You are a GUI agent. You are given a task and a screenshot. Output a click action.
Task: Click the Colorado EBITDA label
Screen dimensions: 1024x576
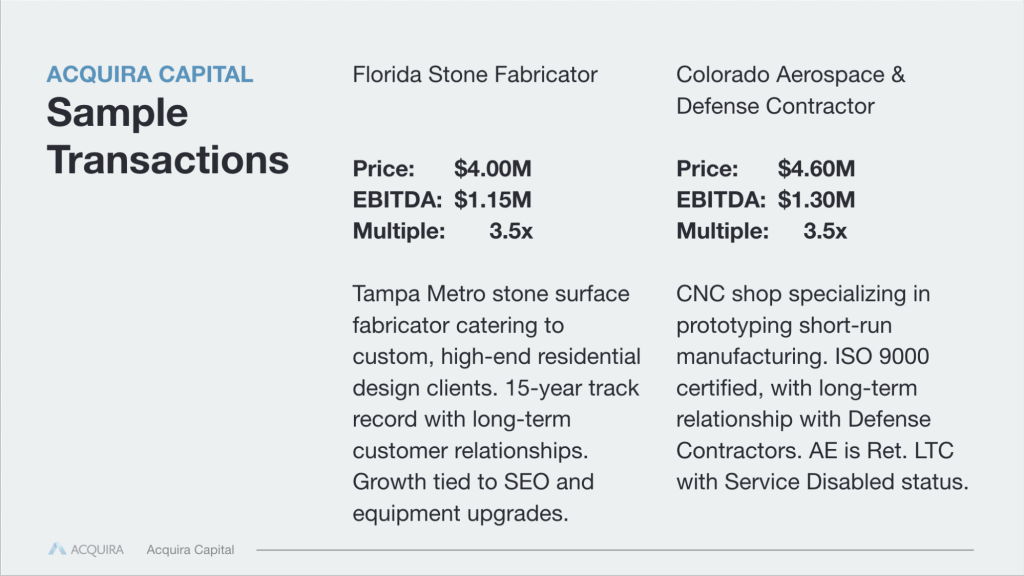pyautogui.click(x=720, y=200)
